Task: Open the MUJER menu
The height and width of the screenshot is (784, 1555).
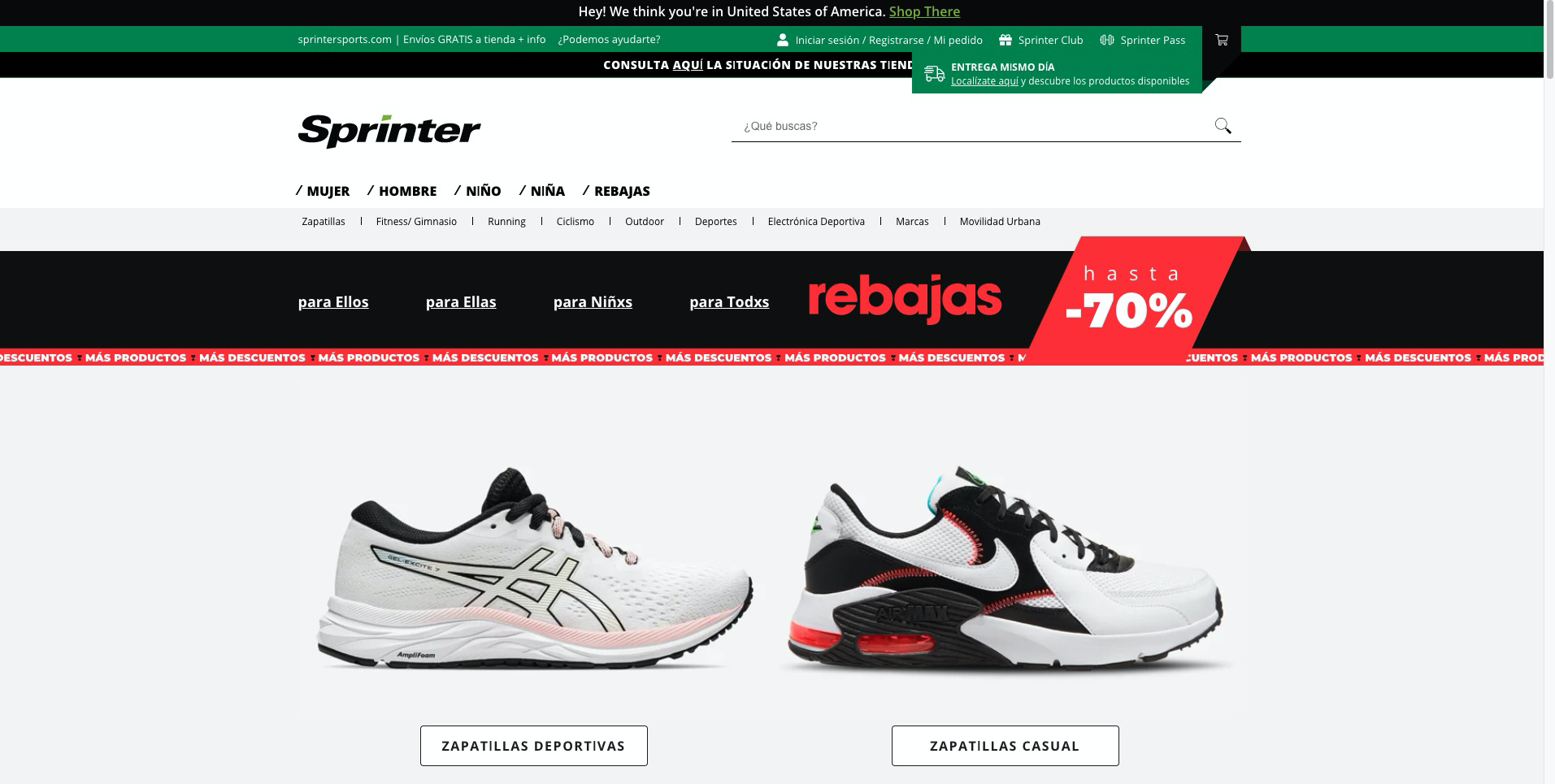Action: (x=323, y=191)
